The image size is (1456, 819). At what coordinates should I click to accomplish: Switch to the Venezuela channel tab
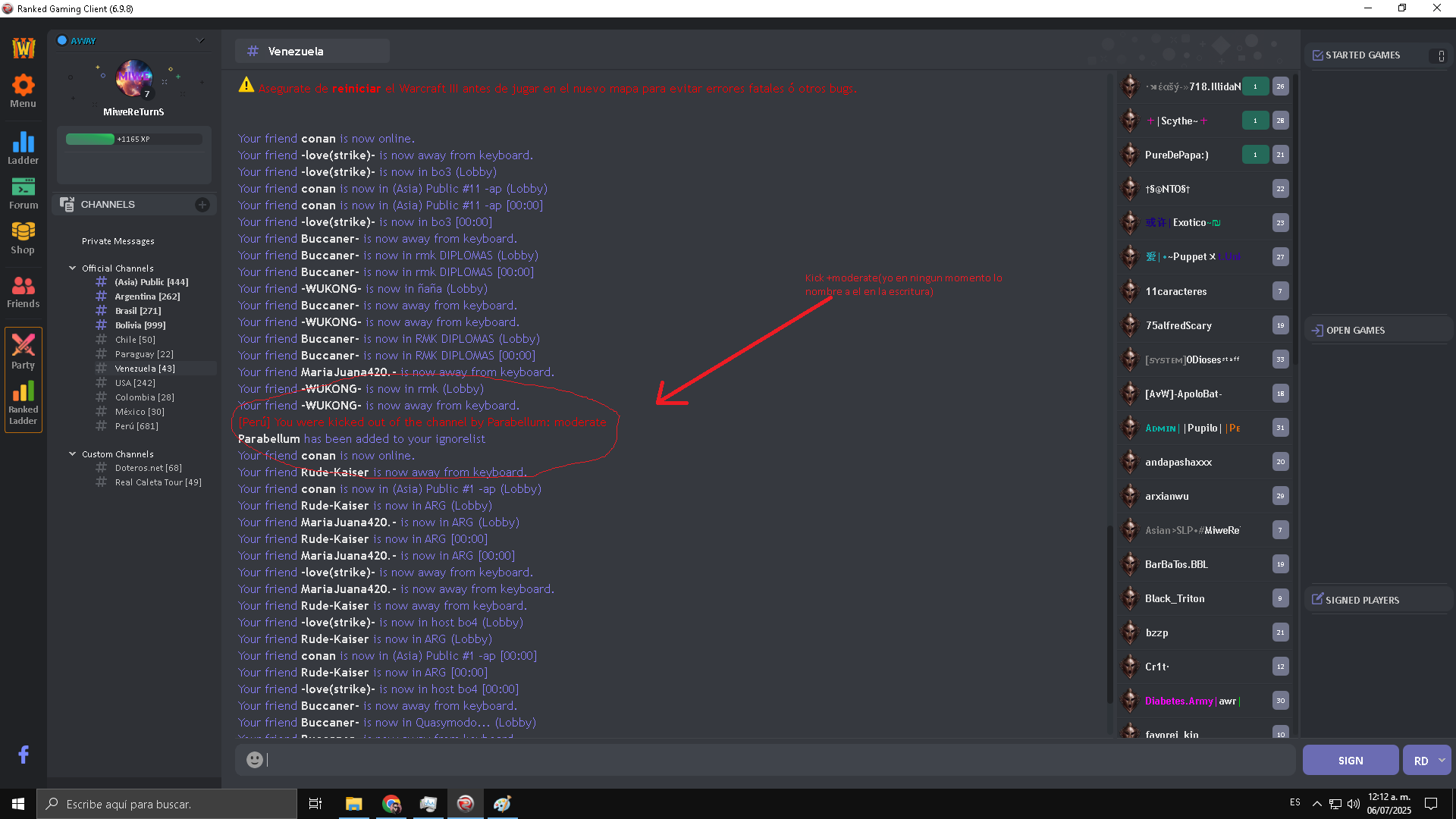[x=312, y=51]
